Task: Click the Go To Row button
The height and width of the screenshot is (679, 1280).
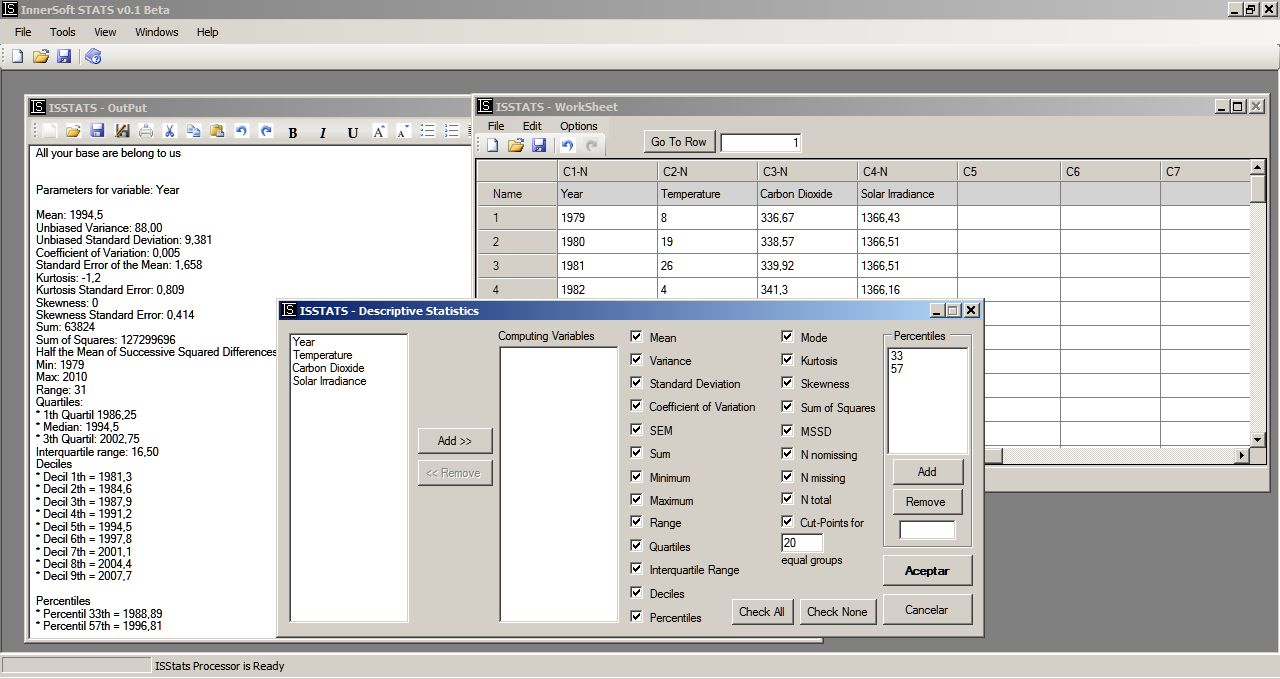Action: pyautogui.click(x=679, y=142)
